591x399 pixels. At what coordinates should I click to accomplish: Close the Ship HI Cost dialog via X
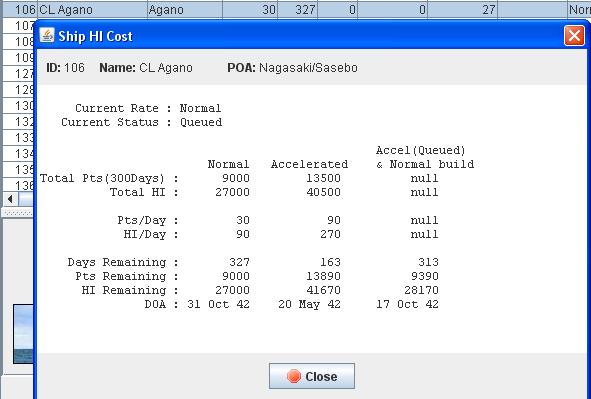pyautogui.click(x=574, y=36)
